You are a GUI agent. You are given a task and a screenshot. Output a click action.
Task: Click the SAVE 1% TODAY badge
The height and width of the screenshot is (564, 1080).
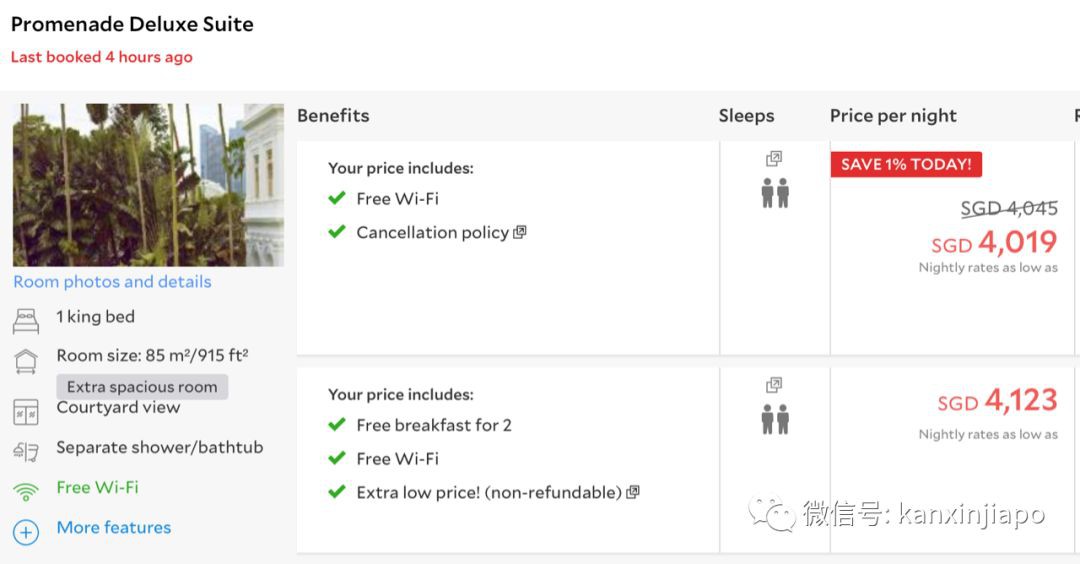click(906, 164)
